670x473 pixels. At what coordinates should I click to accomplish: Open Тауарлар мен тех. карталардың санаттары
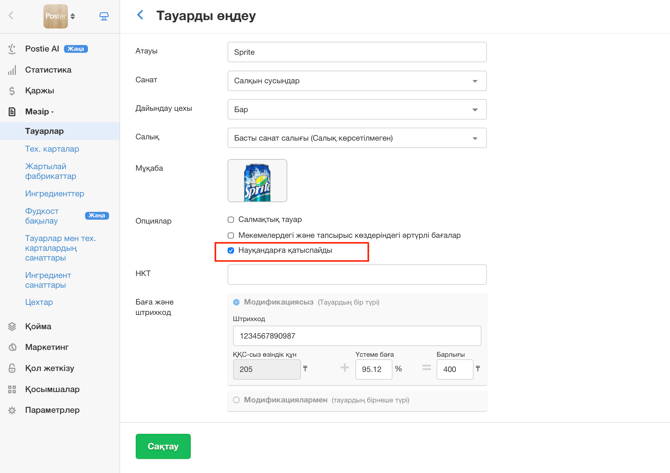60,248
